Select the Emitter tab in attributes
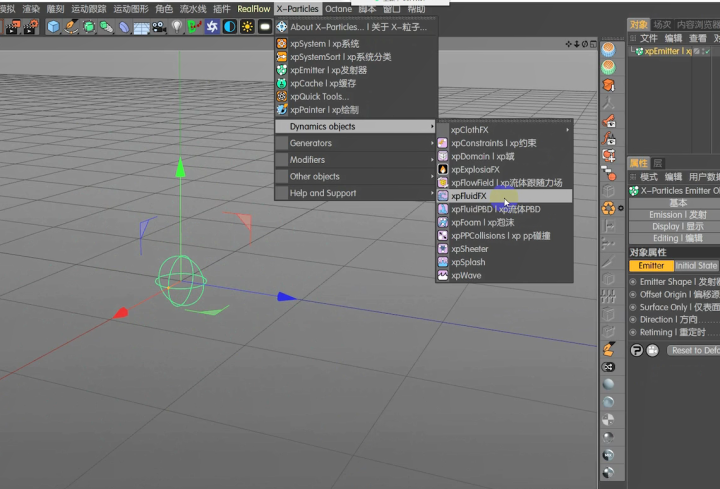The image size is (720, 489). pyautogui.click(x=651, y=266)
